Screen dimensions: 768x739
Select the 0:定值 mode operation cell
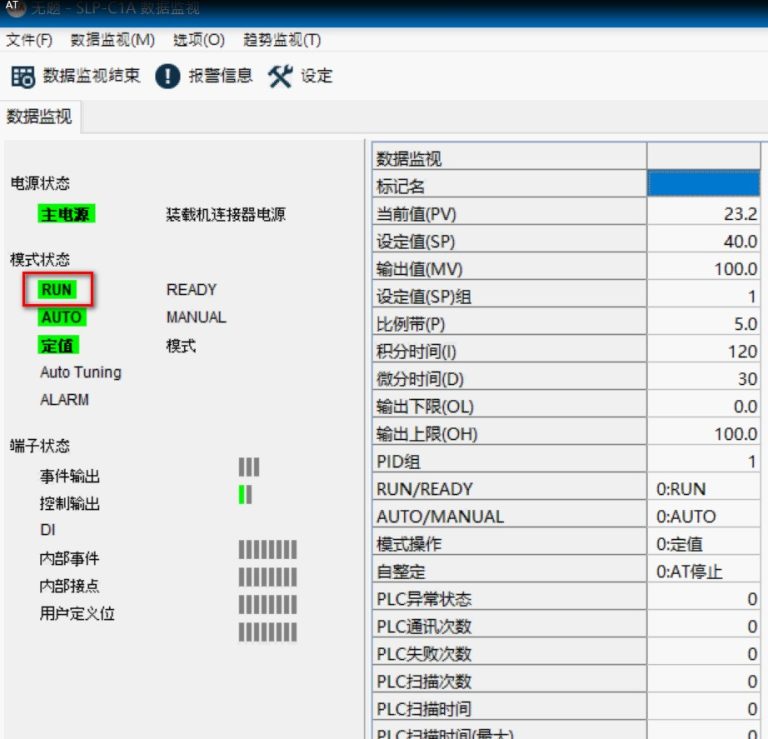point(704,544)
